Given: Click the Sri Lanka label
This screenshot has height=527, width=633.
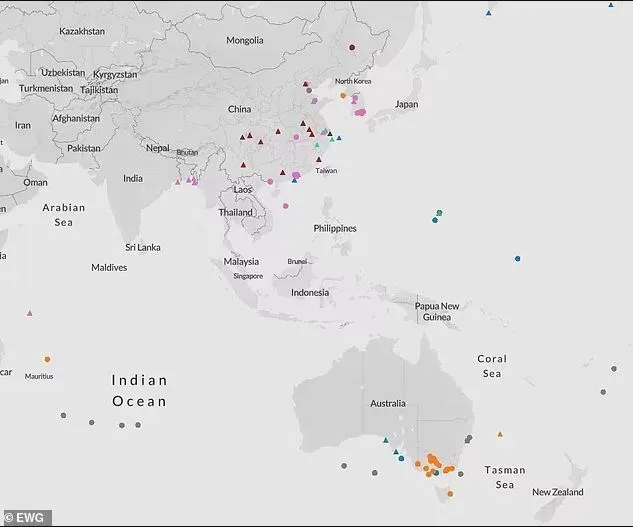Looking at the screenshot, I should [143, 247].
